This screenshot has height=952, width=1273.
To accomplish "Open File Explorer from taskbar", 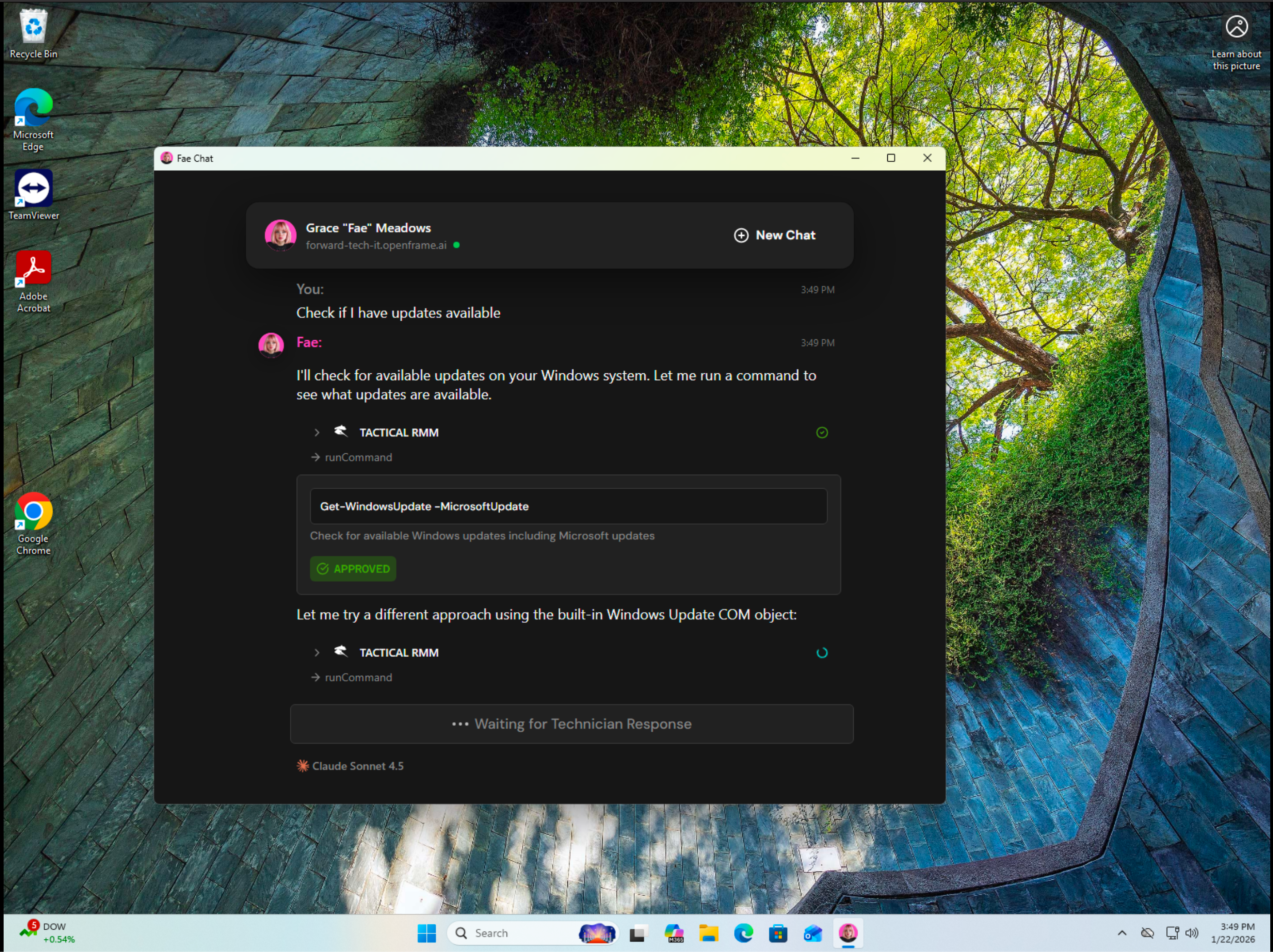I will (708, 933).
